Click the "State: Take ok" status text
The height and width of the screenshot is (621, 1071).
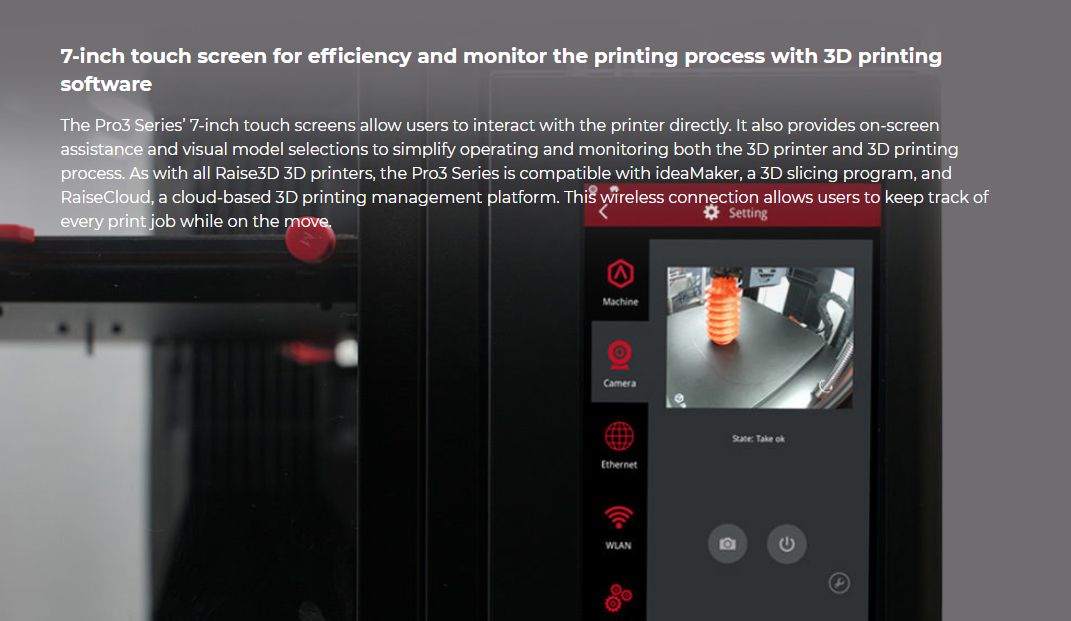coord(759,438)
